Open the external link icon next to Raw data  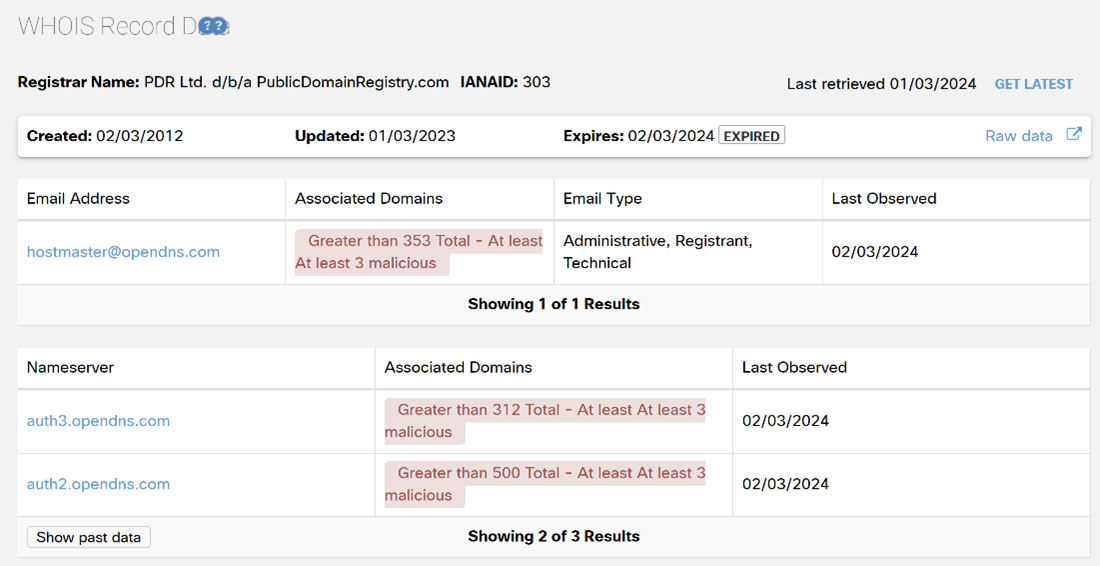pos(1073,135)
